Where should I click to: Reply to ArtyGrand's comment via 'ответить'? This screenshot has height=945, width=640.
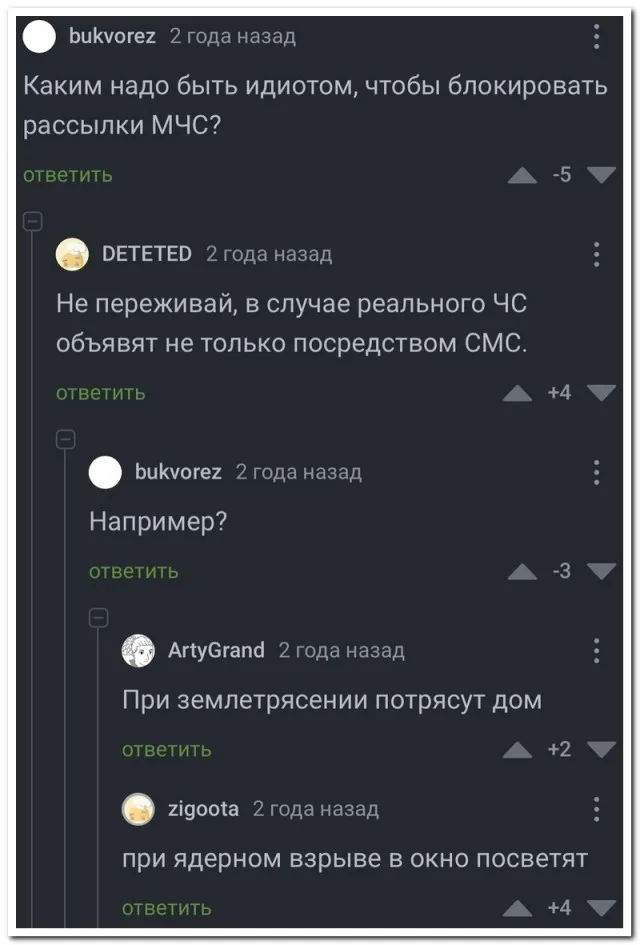click(167, 750)
